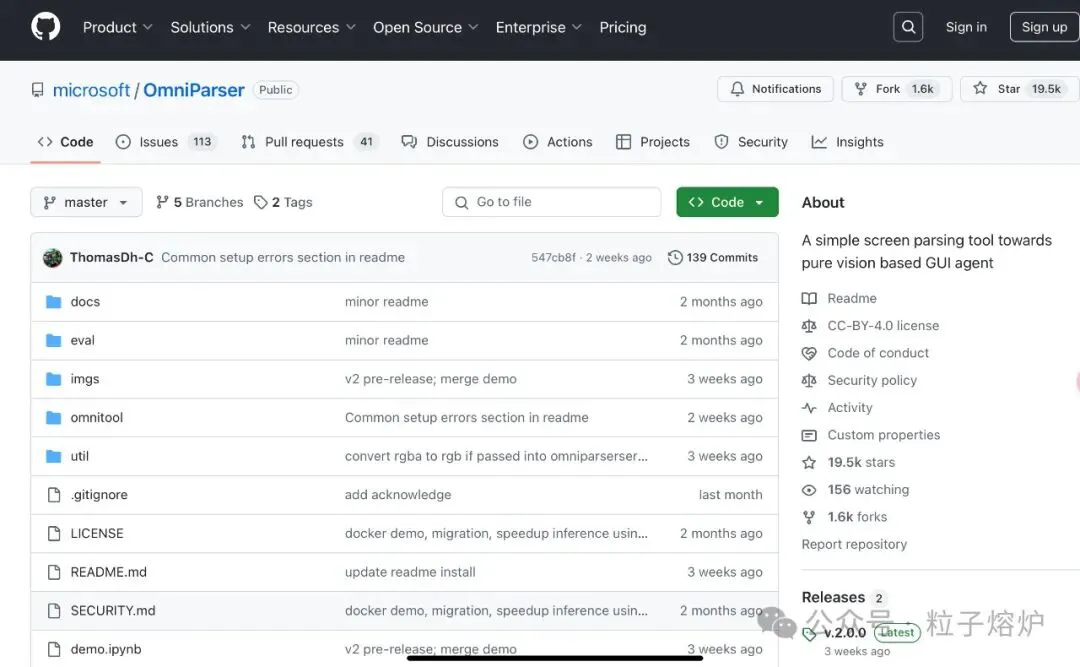Click the commit history clock icon
The height and width of the screenshot is (667, 1080).
click(x=675, y=258)
